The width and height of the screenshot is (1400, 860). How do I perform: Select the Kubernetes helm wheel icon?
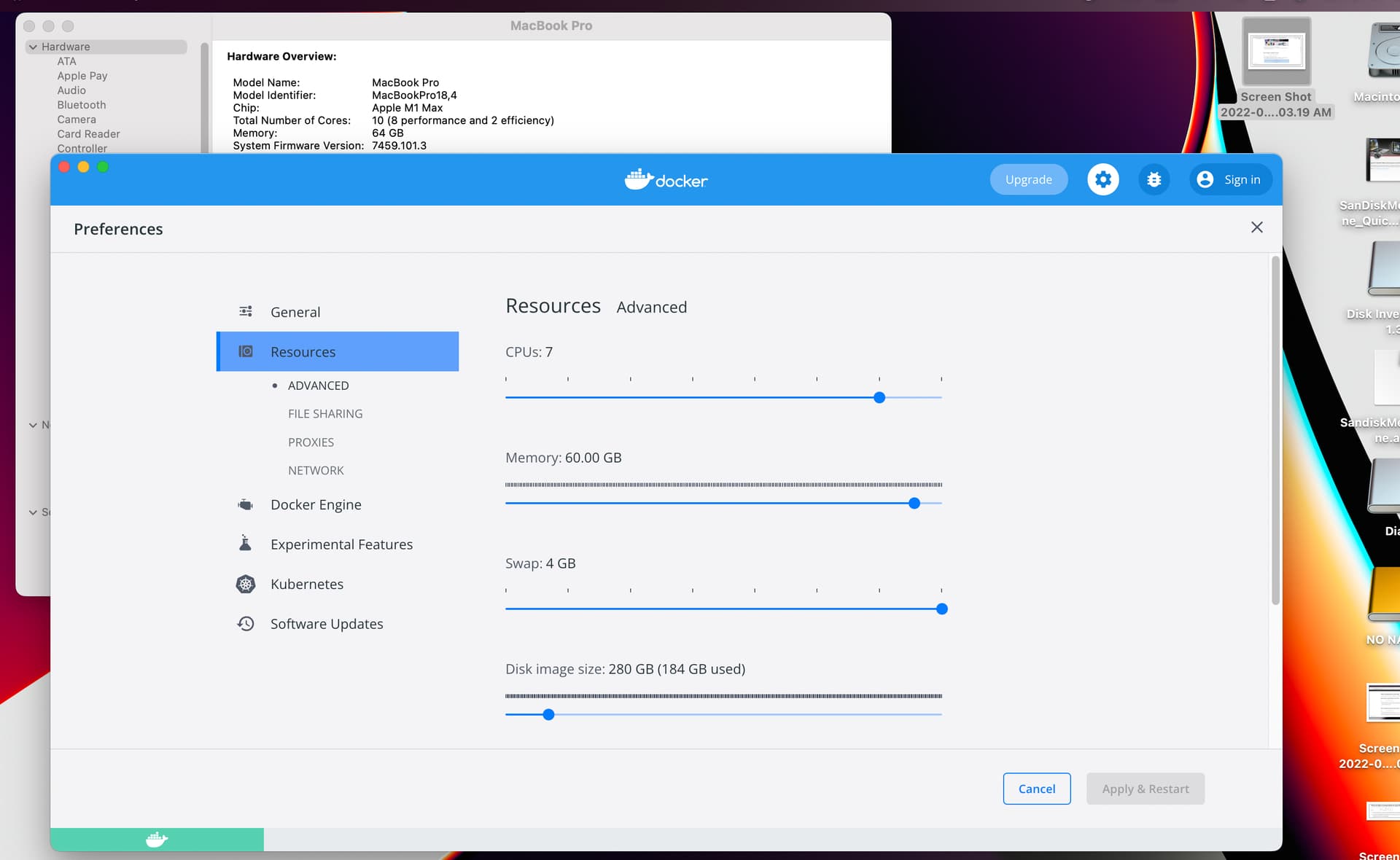click(x=245, y=584)
